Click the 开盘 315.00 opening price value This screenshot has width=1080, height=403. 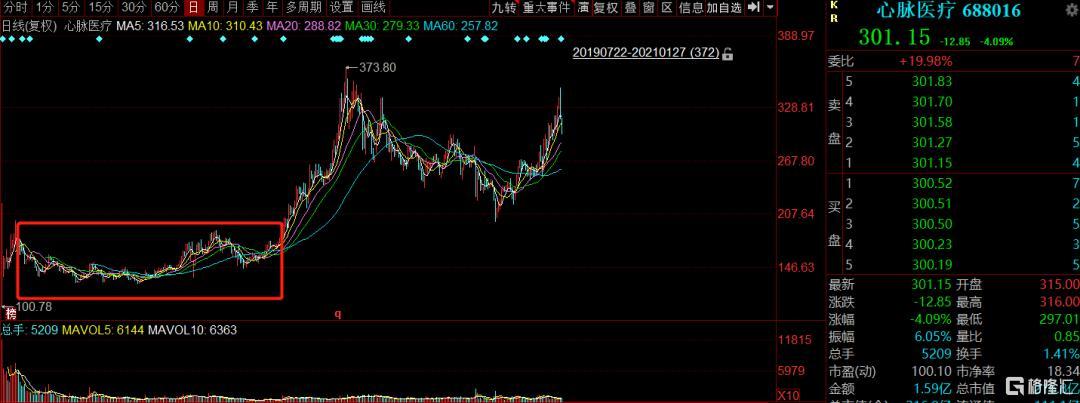pyautogui.click(x=1058, y=284)
